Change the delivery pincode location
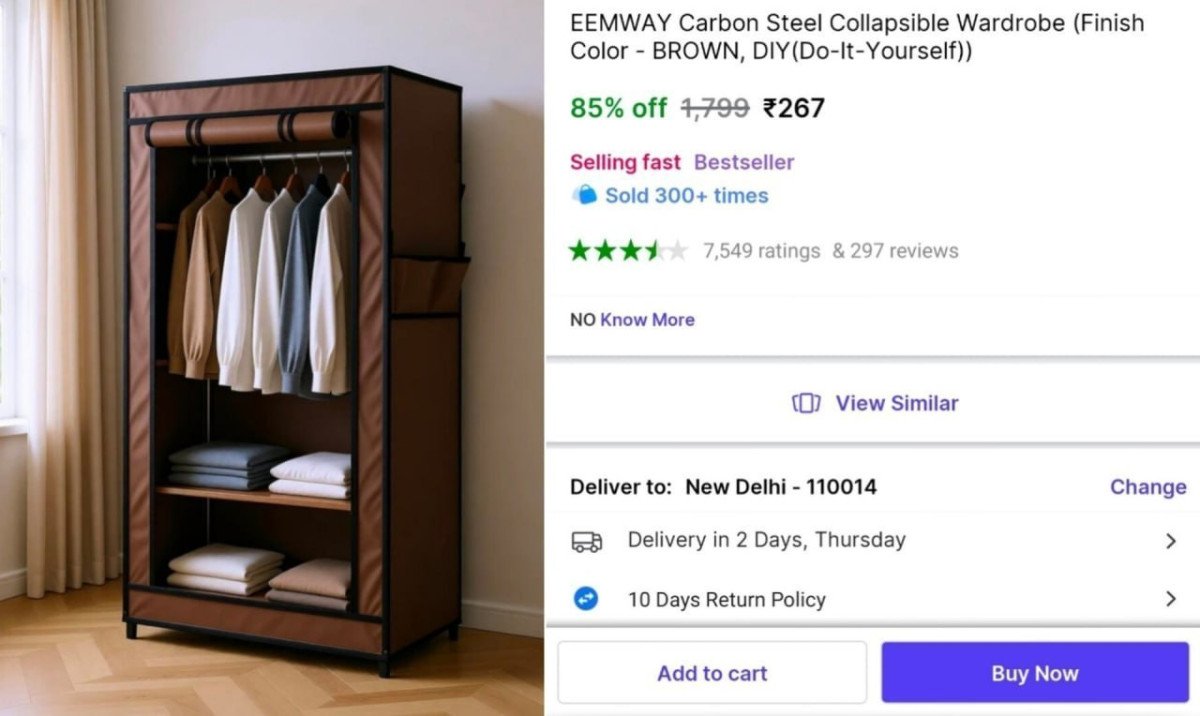1200x716 pixels. (1147, 487)
